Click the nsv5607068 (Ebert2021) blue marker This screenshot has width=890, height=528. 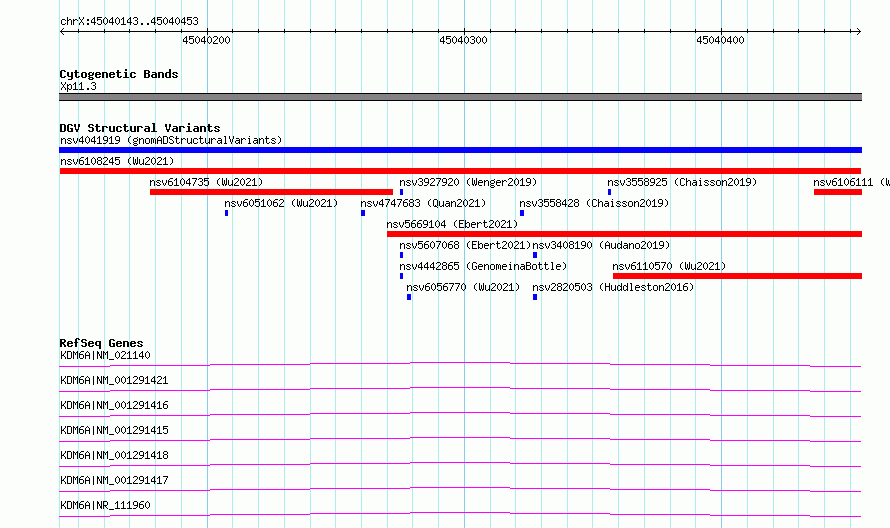(401, 255)
